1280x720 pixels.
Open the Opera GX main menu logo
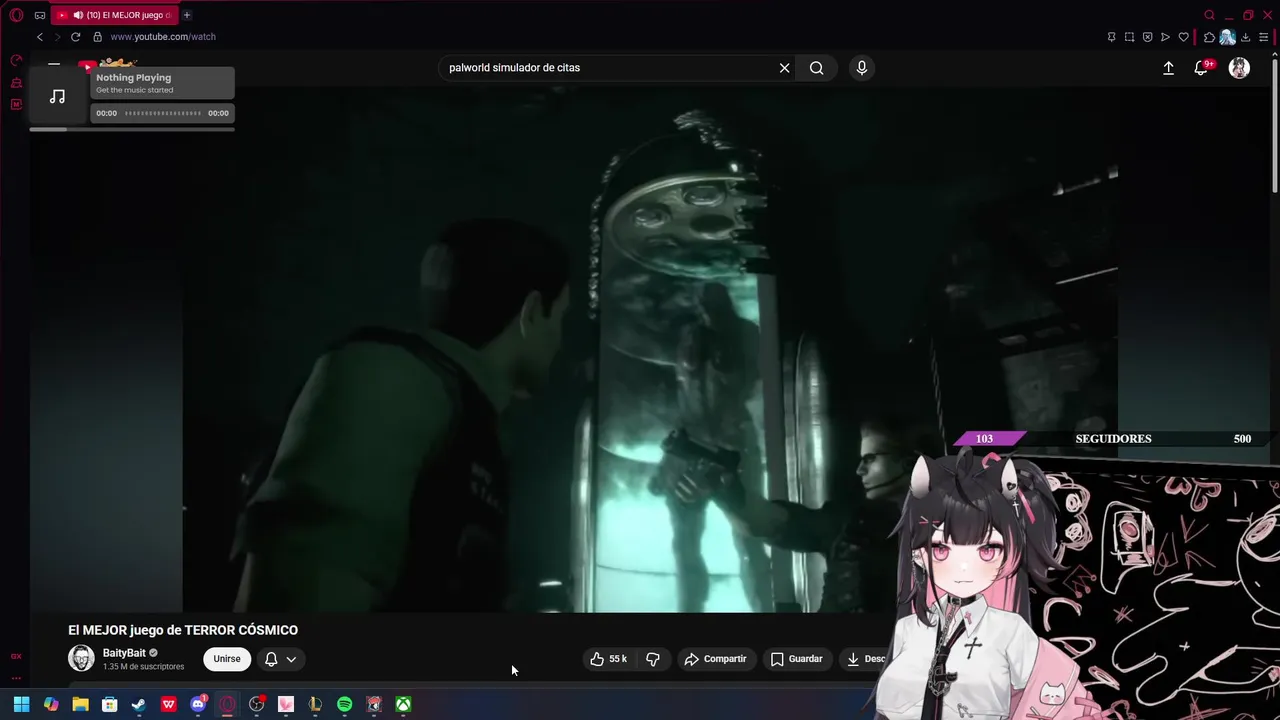pyautogui.click(x=16, y=15)
